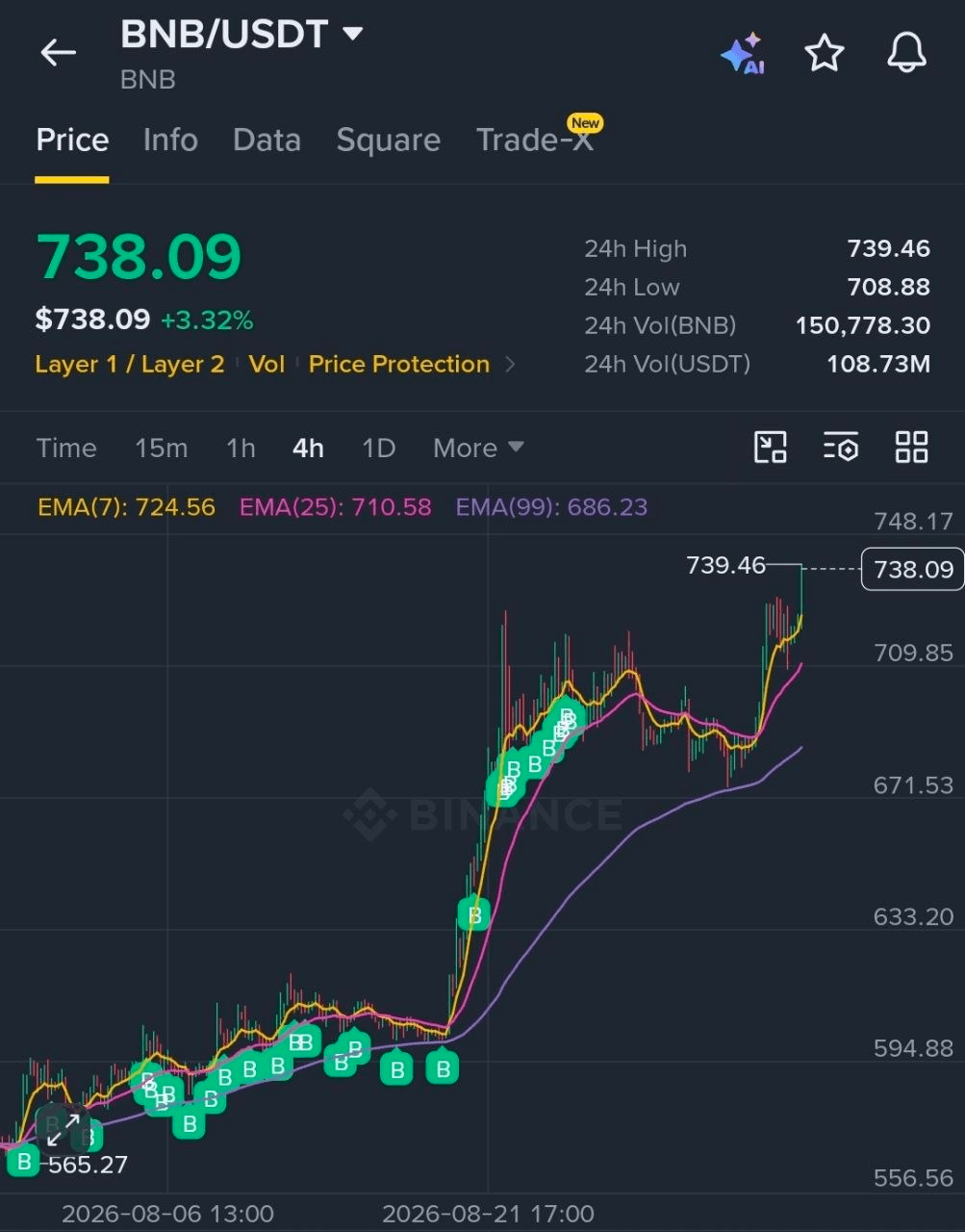This screenshot has width=965, height=1232.
Task: Select the 15m timeframe
Action: point(161,448)
